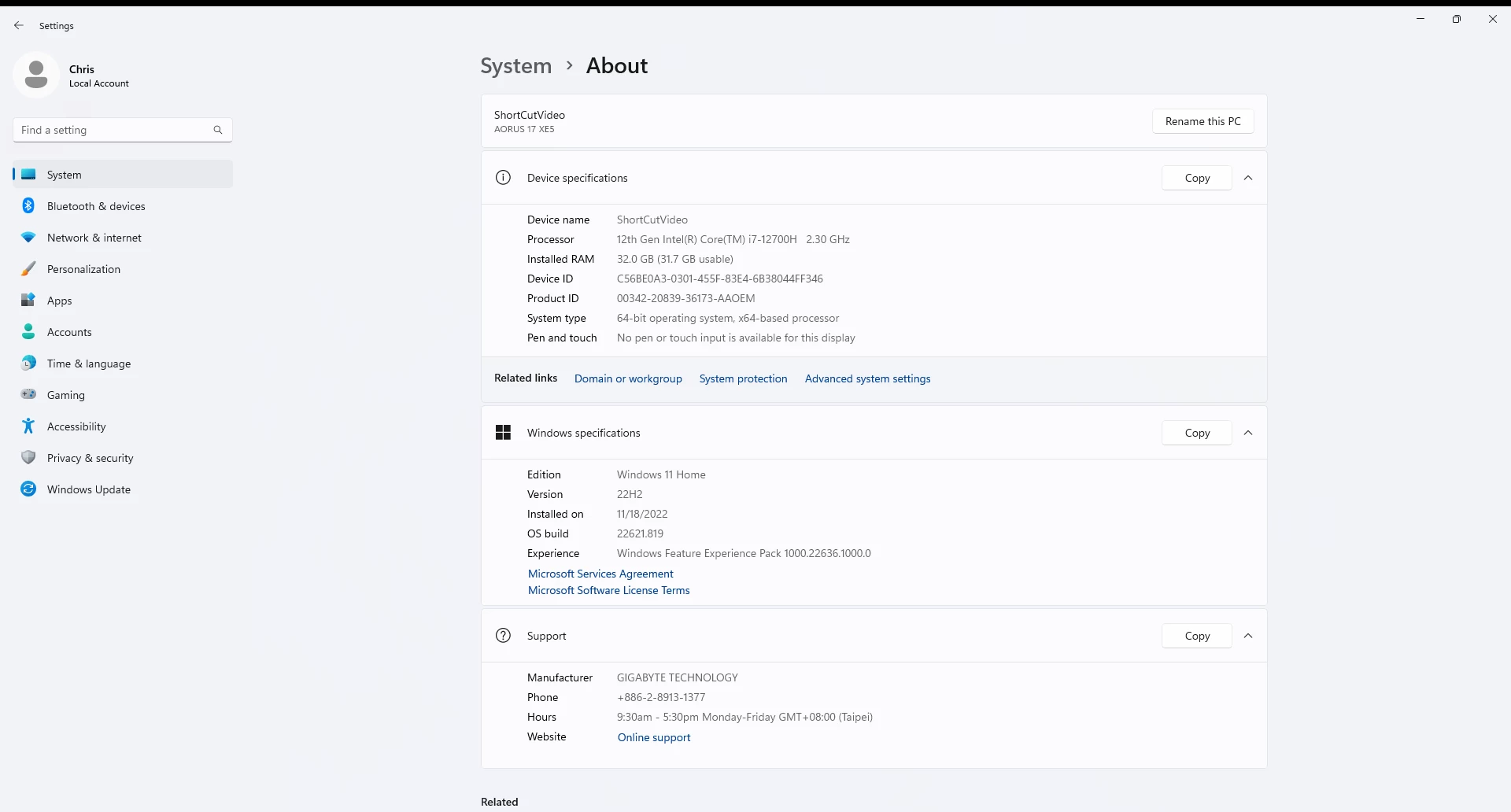The width and height of the screenshot is (1511, 812).
Task: Open Gaming settings label
Action: pos(66,395)
